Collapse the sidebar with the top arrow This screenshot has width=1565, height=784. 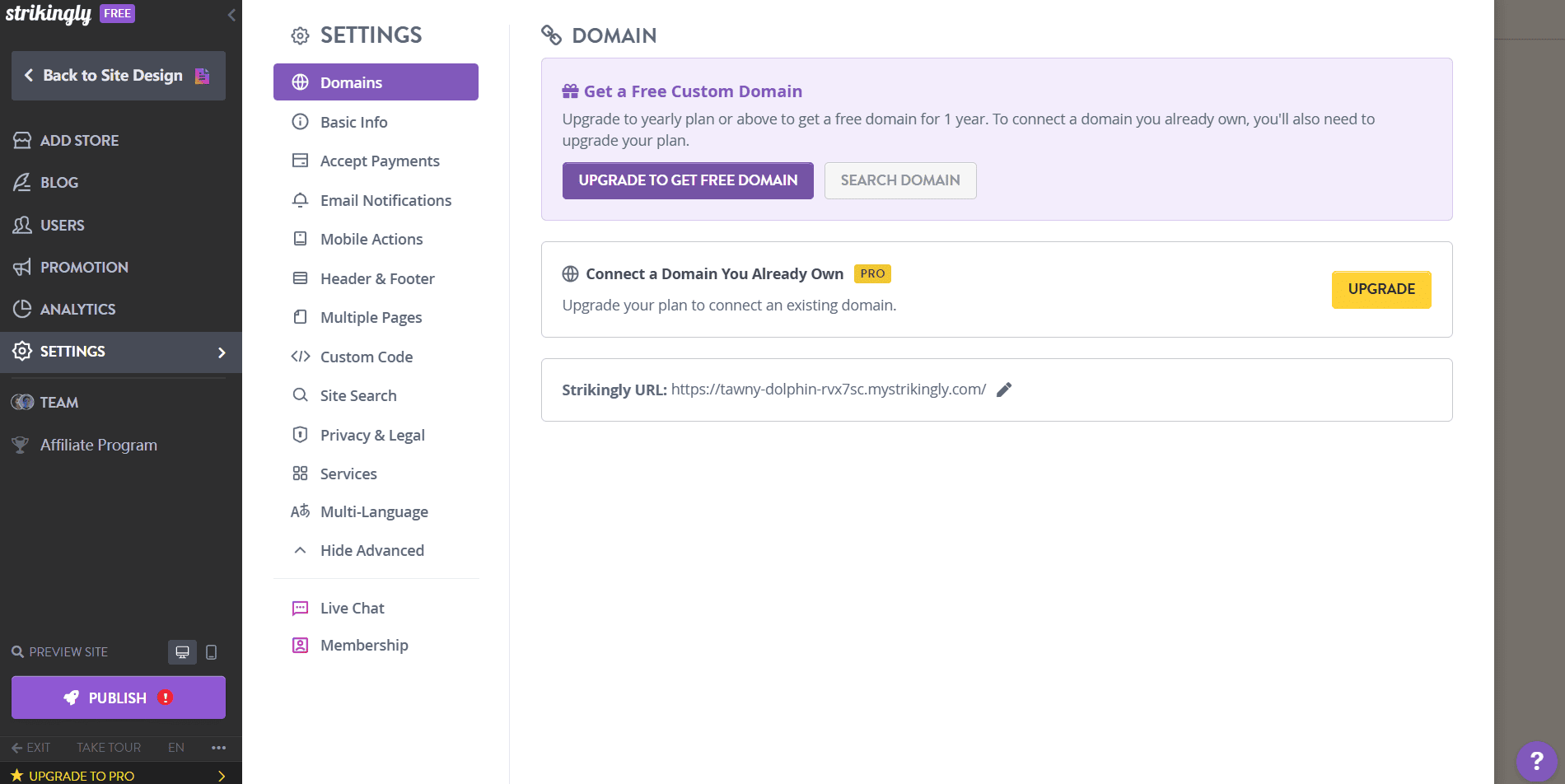231,15
